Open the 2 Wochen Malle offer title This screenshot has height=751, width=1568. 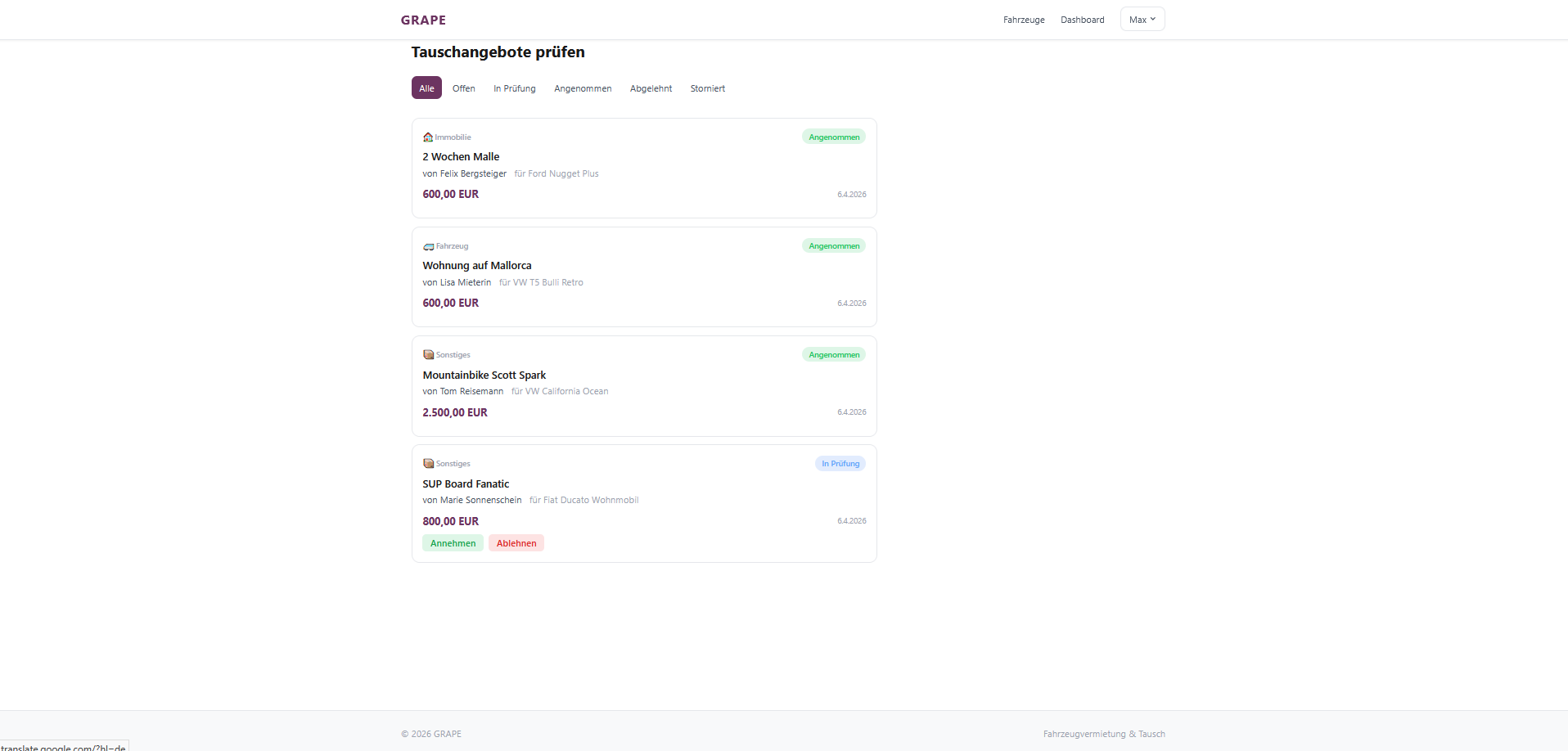point(461,157)
